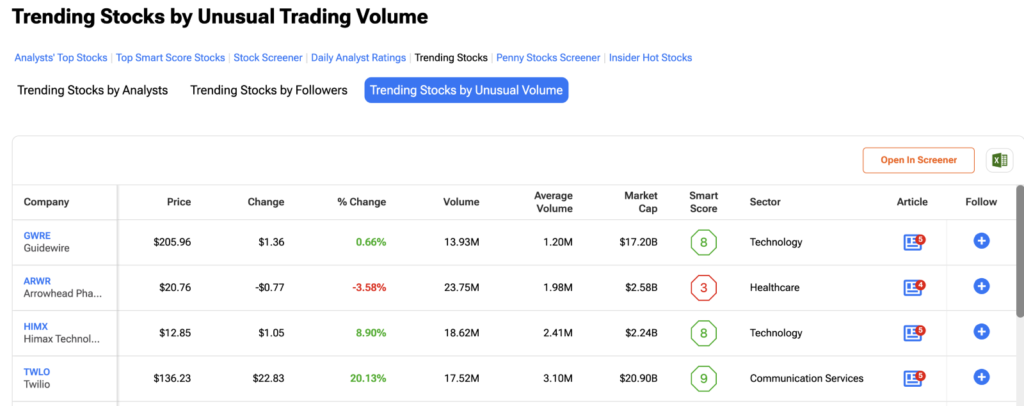Switch to Trending Stocks by Analysts tab
Image resolution: width=1024 pixels, height=406 pixels.
[x=93, y=90]
